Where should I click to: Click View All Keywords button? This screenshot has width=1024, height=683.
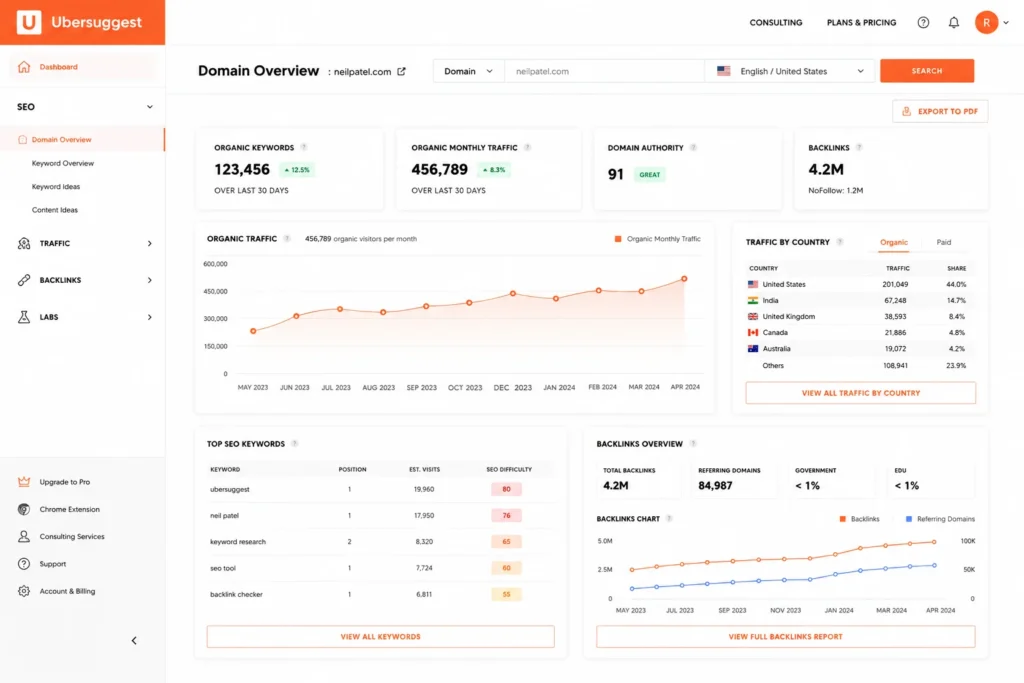click(x=380, y=637)
